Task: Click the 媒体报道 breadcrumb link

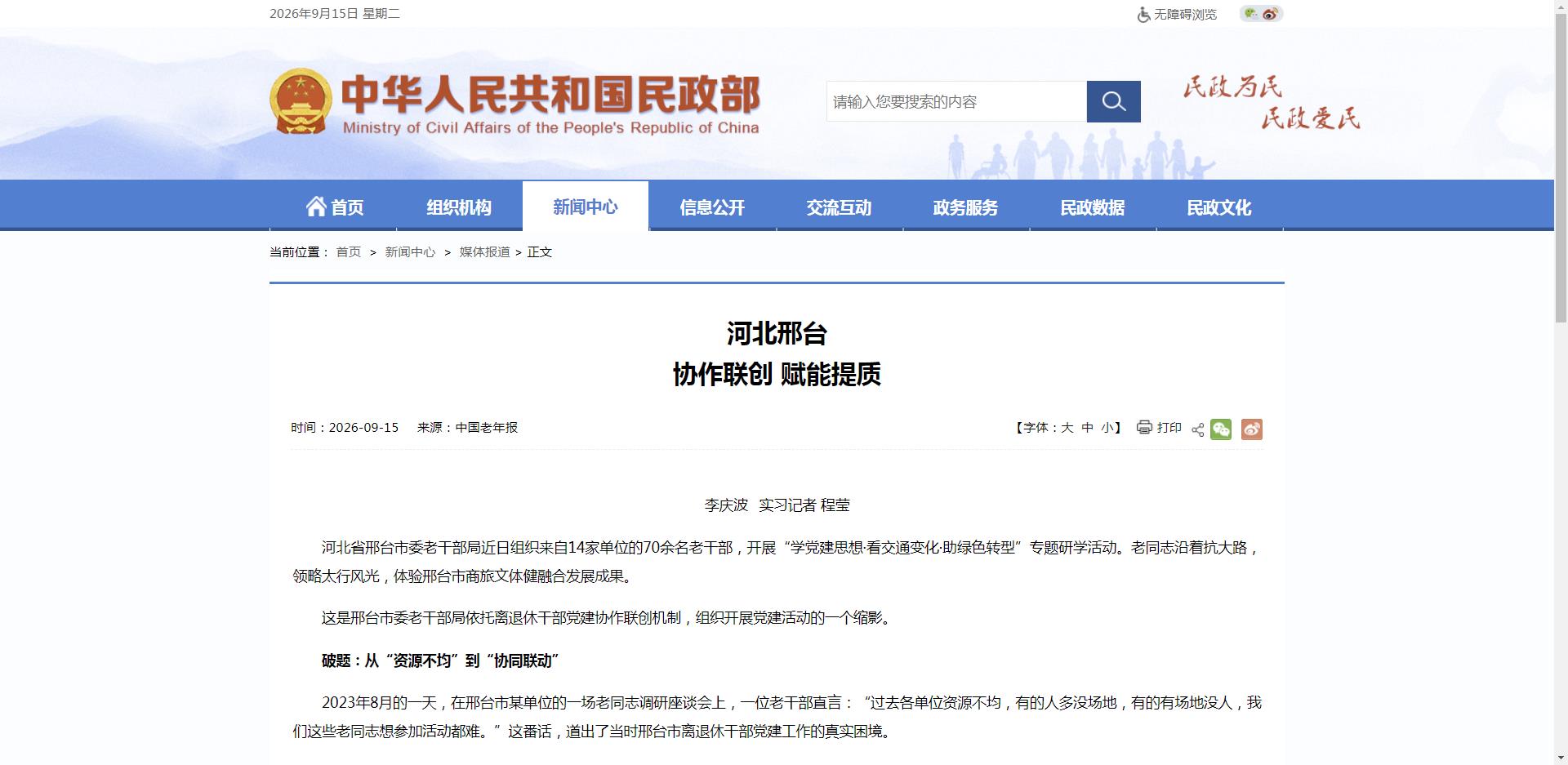Action: coord(484,252)
